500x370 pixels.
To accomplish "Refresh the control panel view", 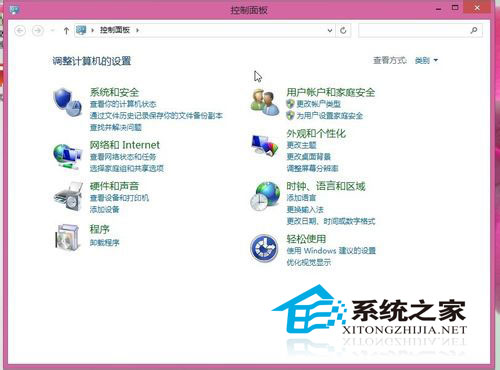I will pyautogui.click(x=343, y=30).
